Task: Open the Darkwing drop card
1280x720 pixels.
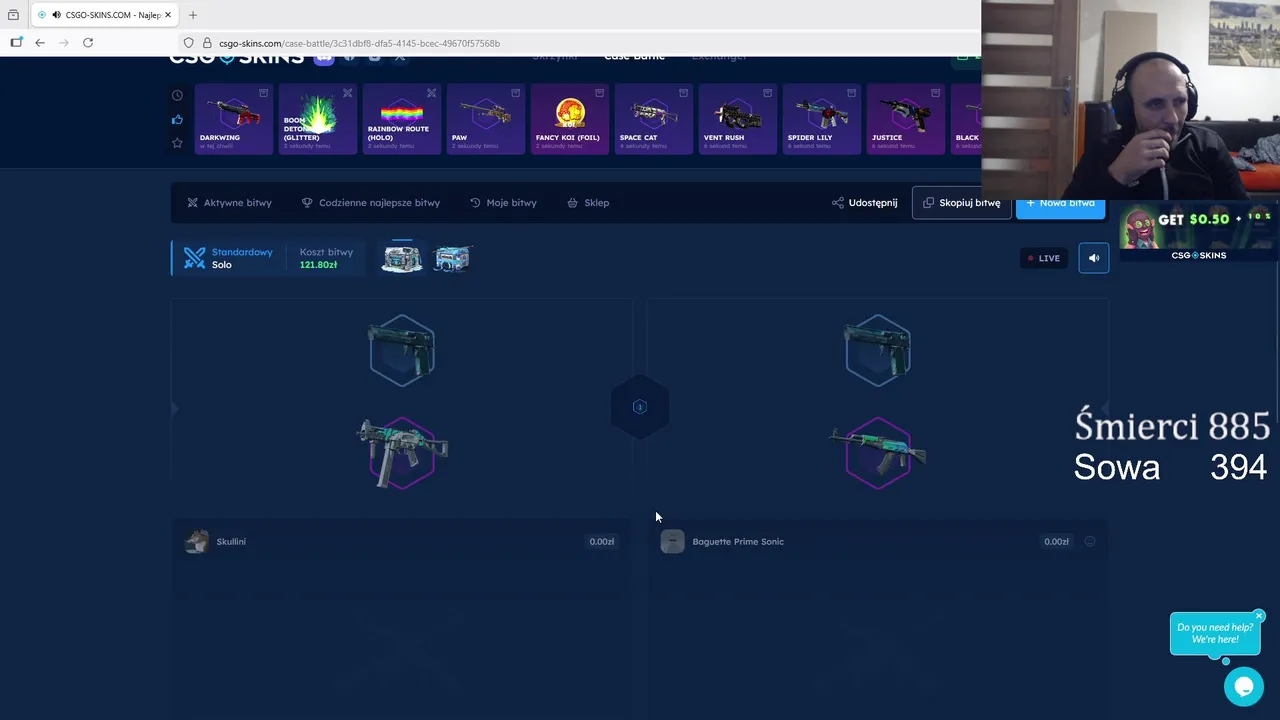Action: pyautogui.click(x=233, y=119)
